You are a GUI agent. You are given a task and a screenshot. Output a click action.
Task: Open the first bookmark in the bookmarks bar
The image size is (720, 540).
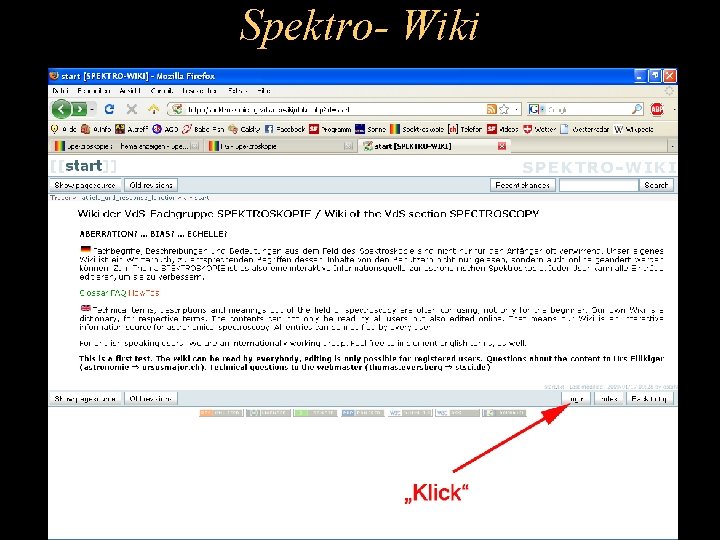pyautogui.click(x=64, y=129)
